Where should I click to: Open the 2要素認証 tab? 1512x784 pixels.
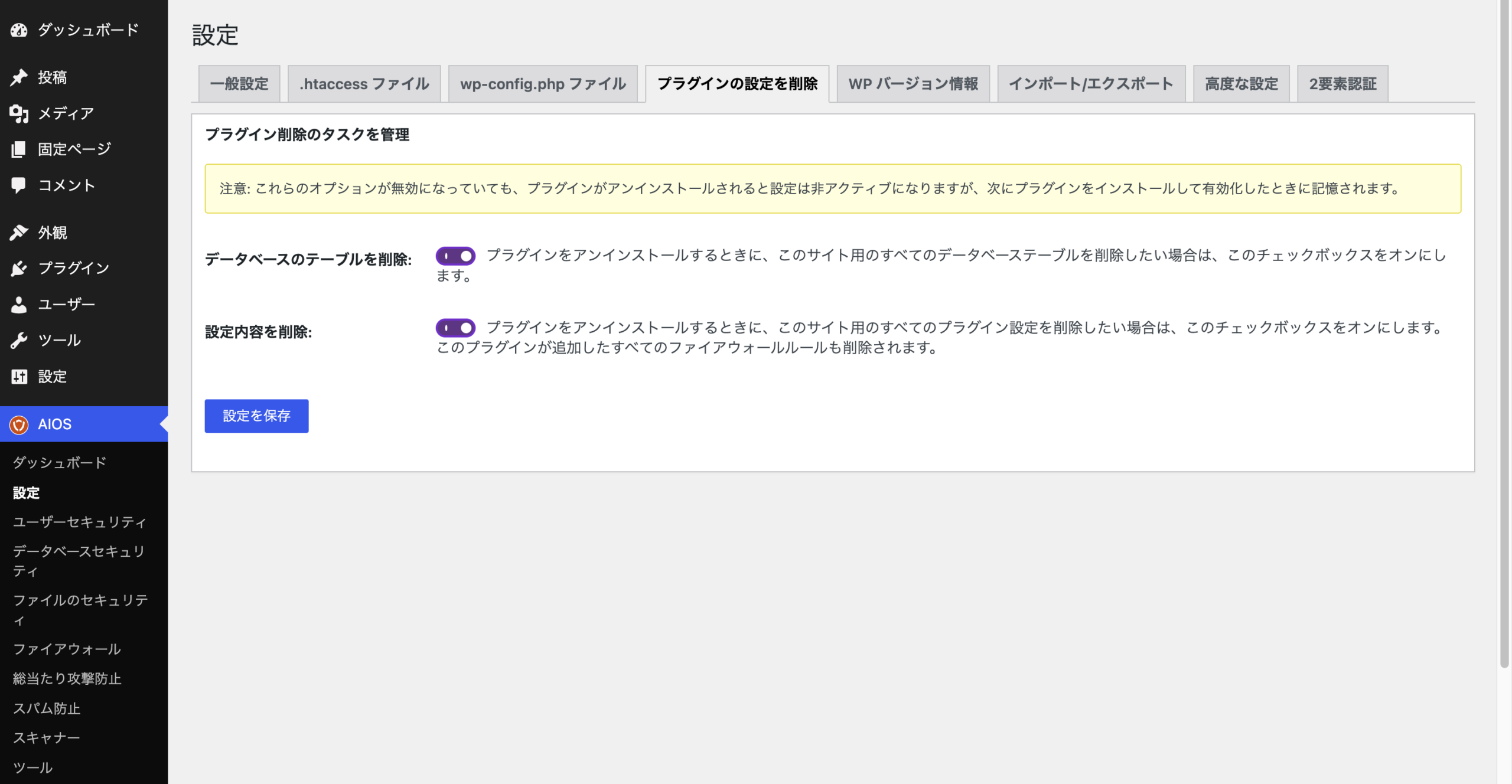pos(1342,84)
